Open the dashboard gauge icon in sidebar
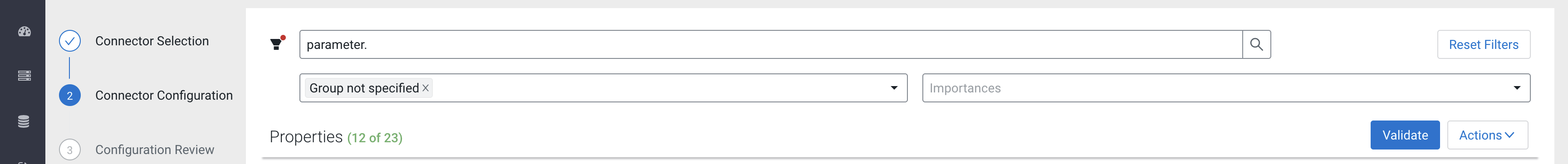1568x164 pixels. coord(24,32)
